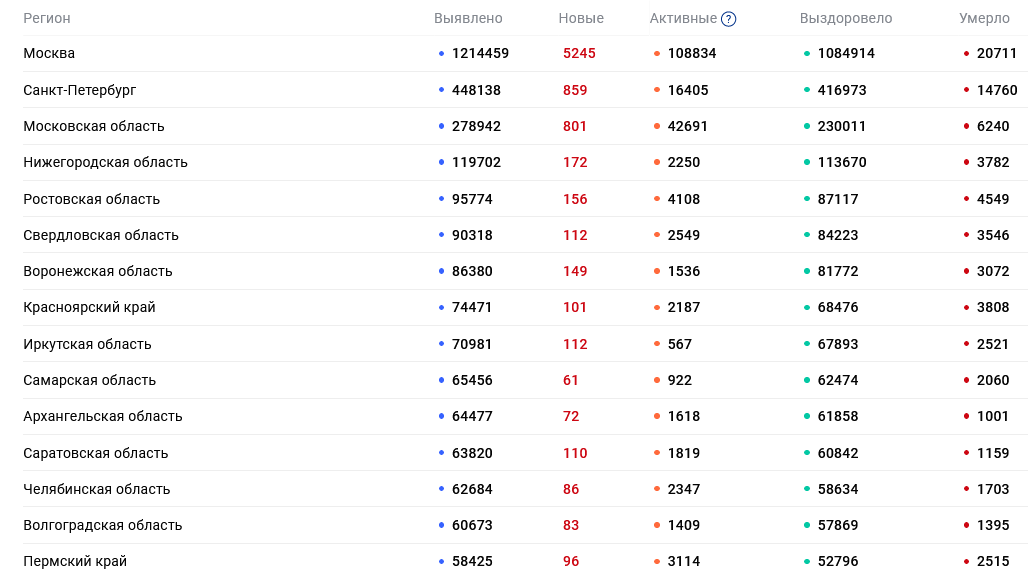
Task: Sort table by Новые column header
Action: [581, 18]
